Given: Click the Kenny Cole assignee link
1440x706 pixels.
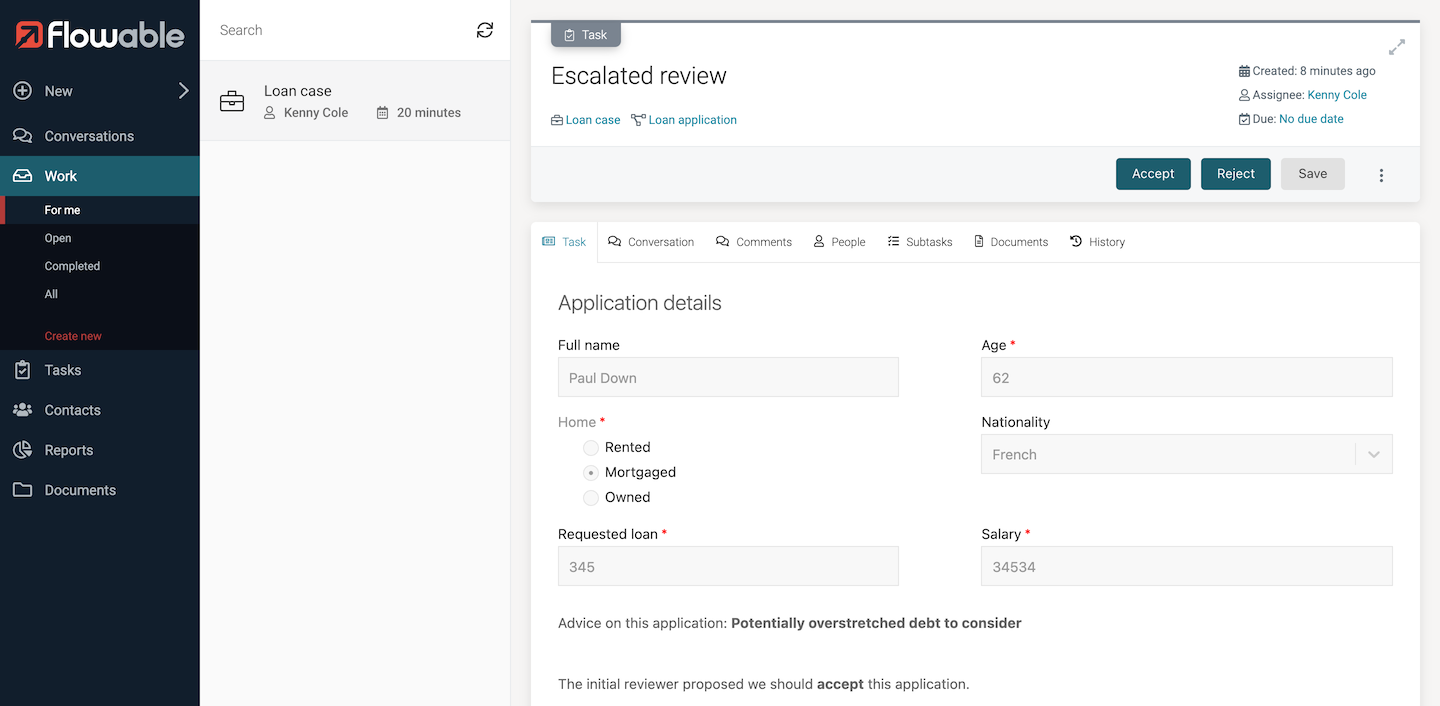Looking at the screenshot, I should click(x=1337, y=95).
